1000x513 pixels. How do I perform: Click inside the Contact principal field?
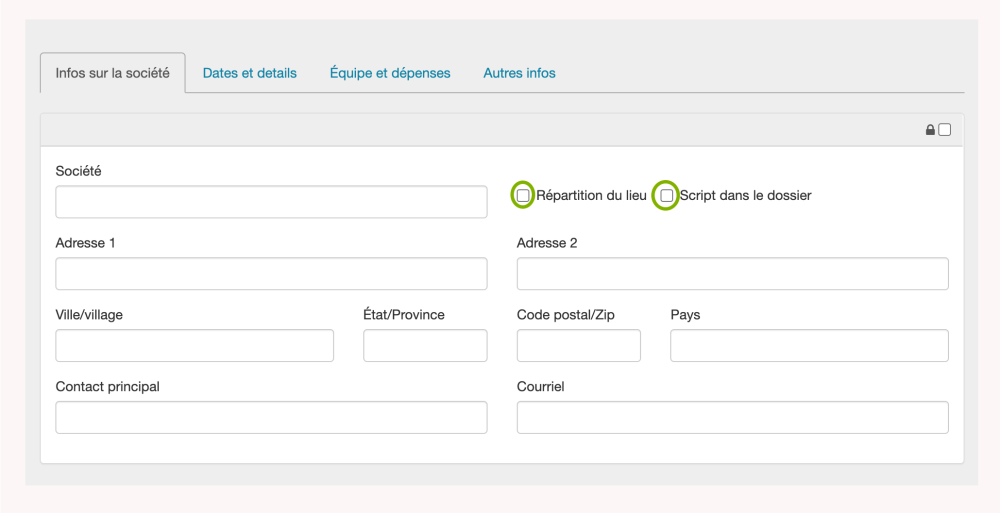271,418
